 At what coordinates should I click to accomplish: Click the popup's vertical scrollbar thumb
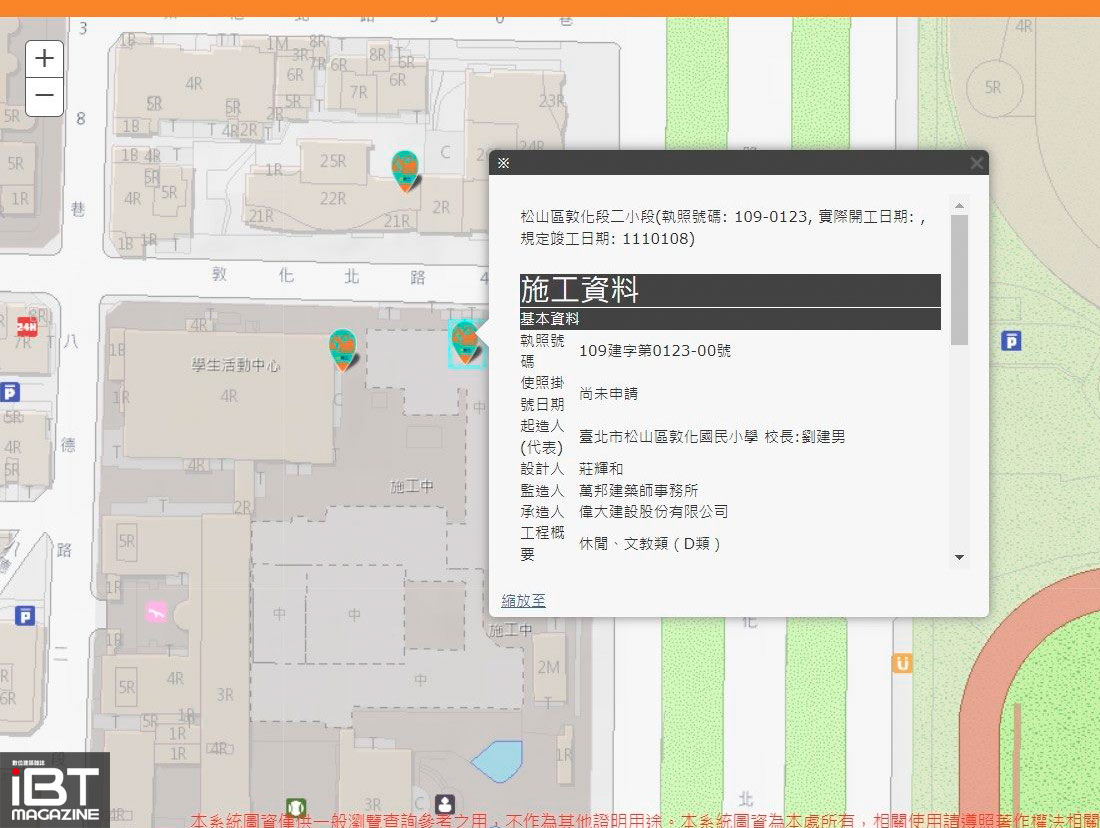coord(959,280)
